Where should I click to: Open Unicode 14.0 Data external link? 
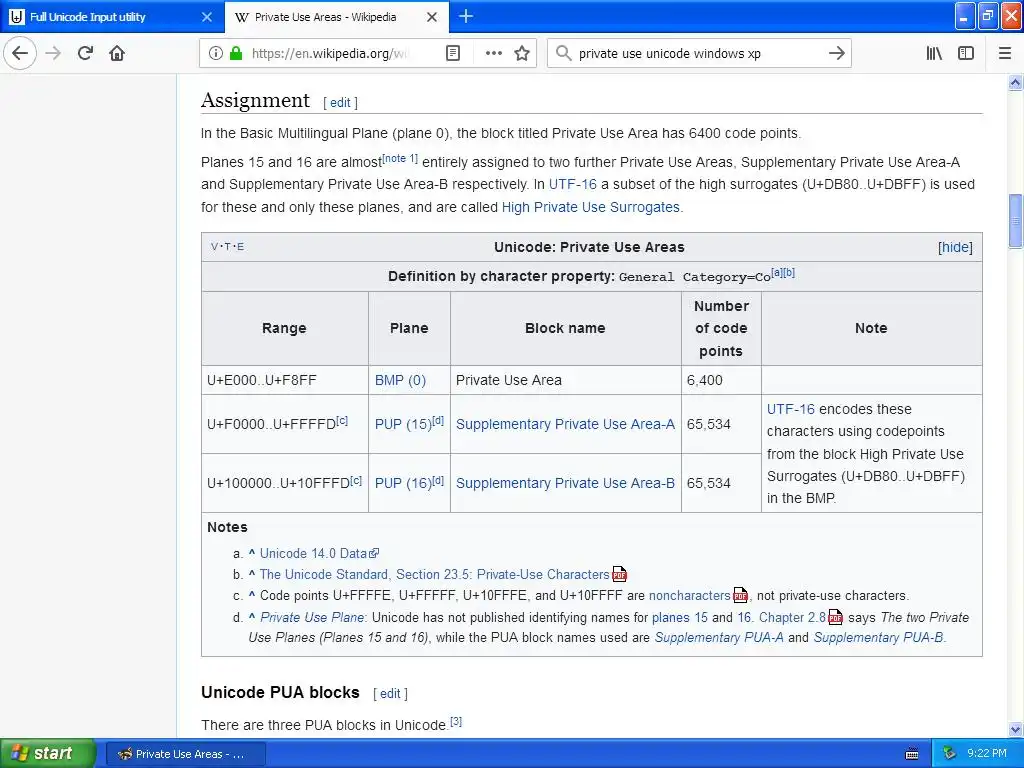pos(319,553)
